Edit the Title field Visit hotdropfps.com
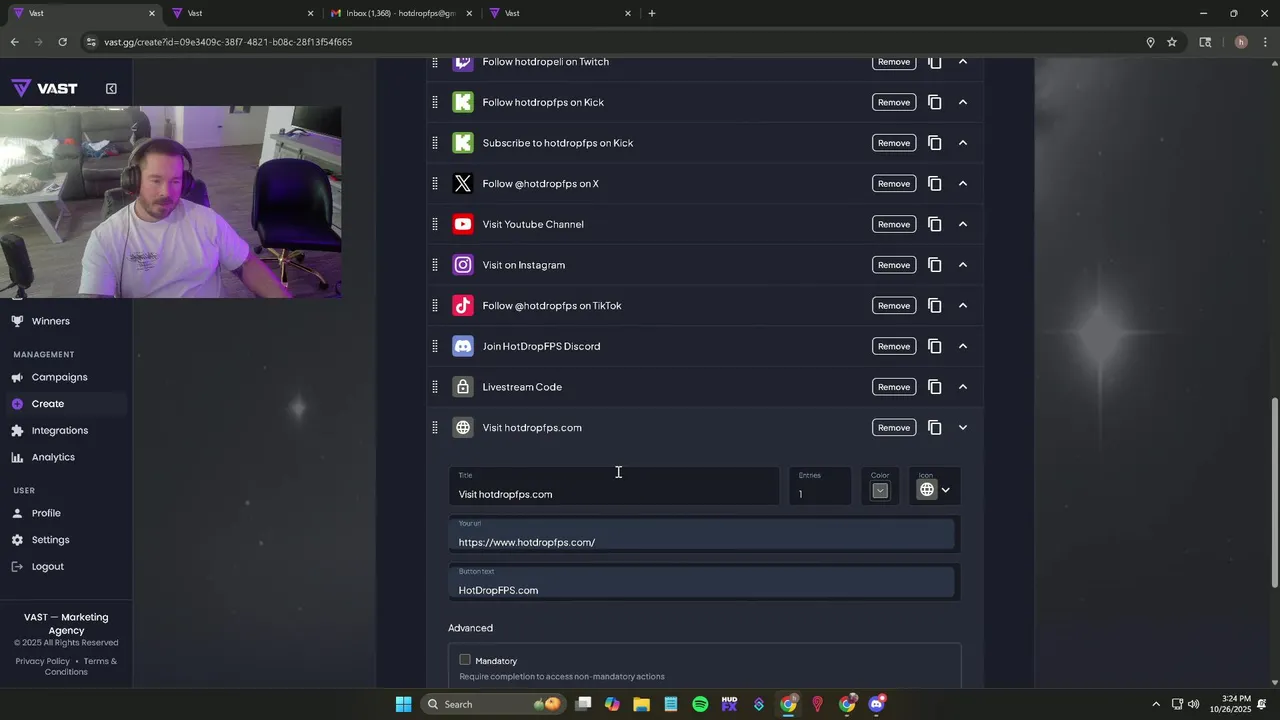Image resolution: width=1280 pixels, height=720 pixels. click(x=614, y=487)
